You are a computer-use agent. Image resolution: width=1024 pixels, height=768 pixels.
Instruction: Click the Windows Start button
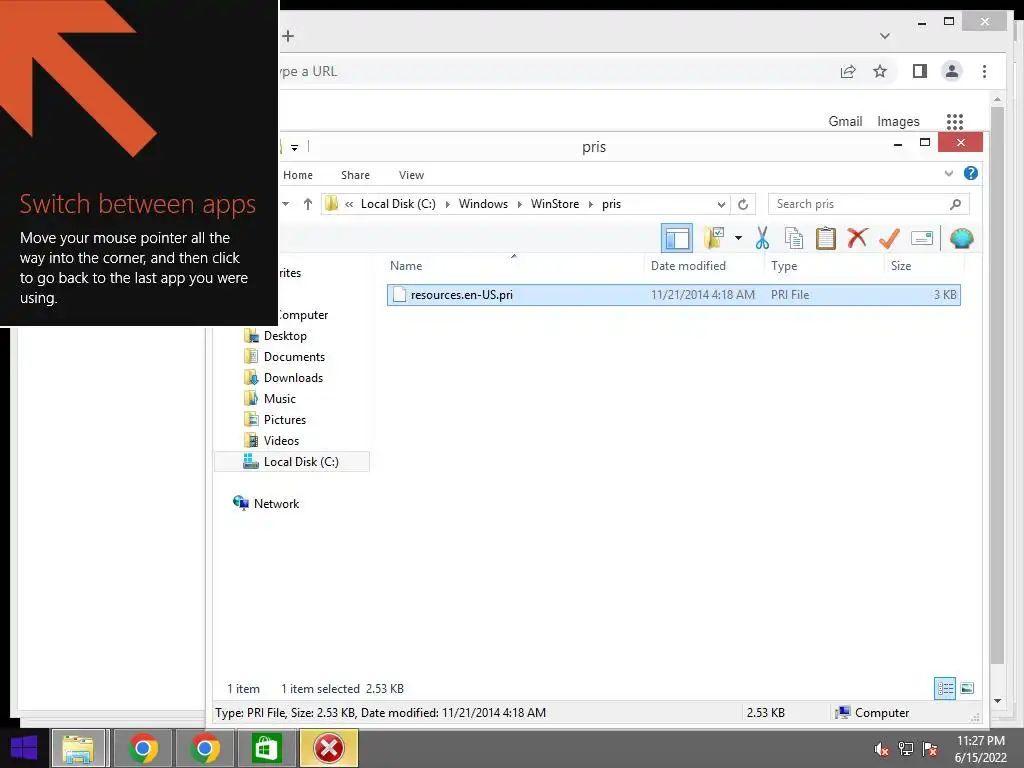24,748
